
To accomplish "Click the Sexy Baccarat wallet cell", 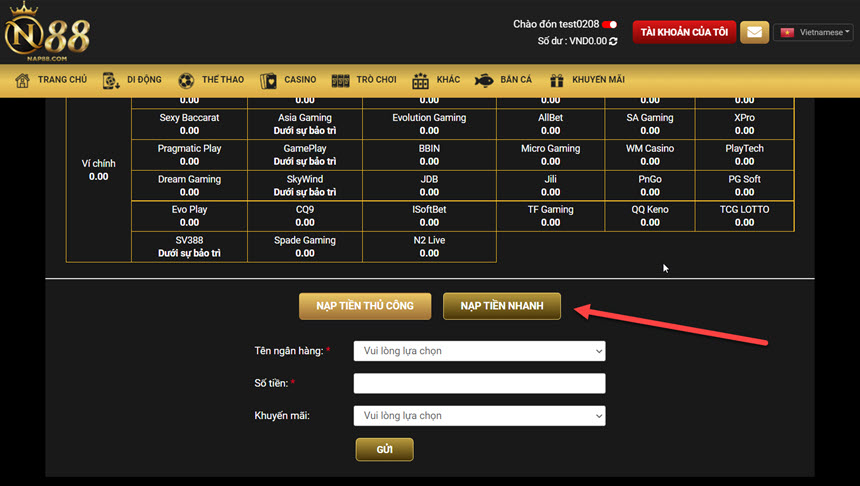I will click(189, 124).
